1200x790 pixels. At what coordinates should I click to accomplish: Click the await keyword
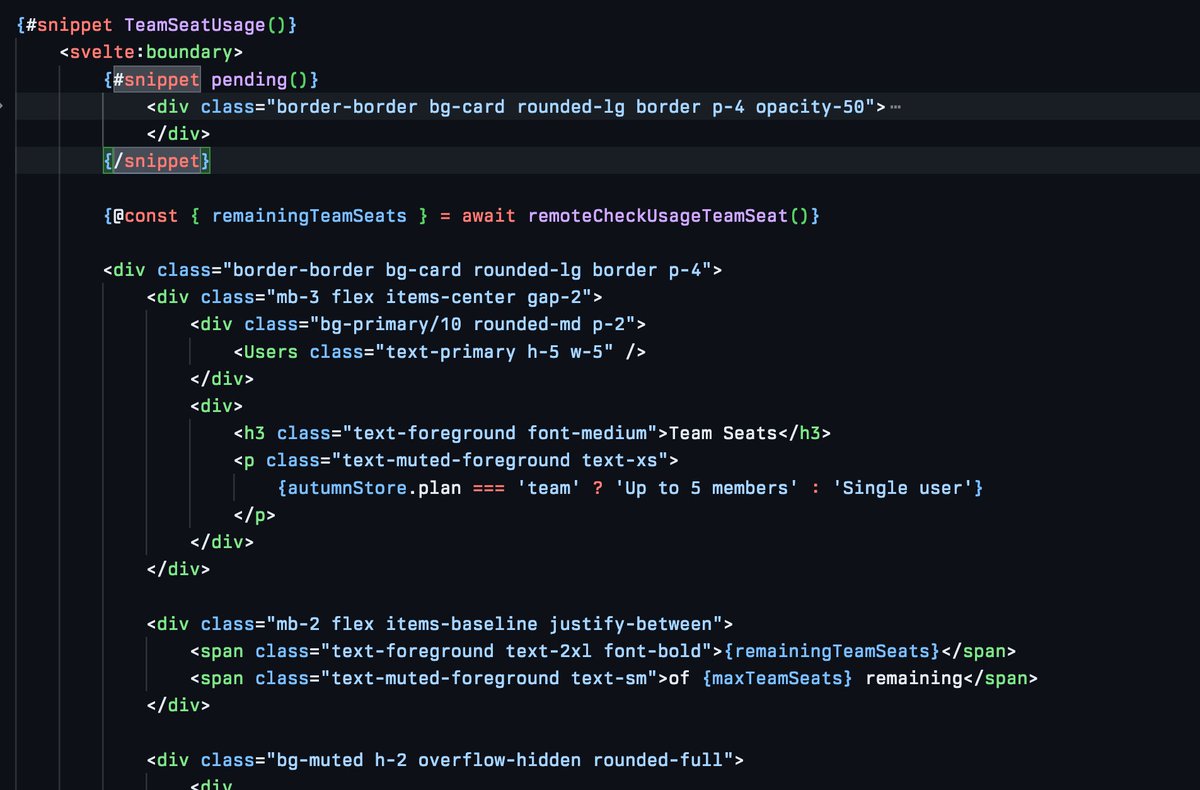click(x=489, y=215)
